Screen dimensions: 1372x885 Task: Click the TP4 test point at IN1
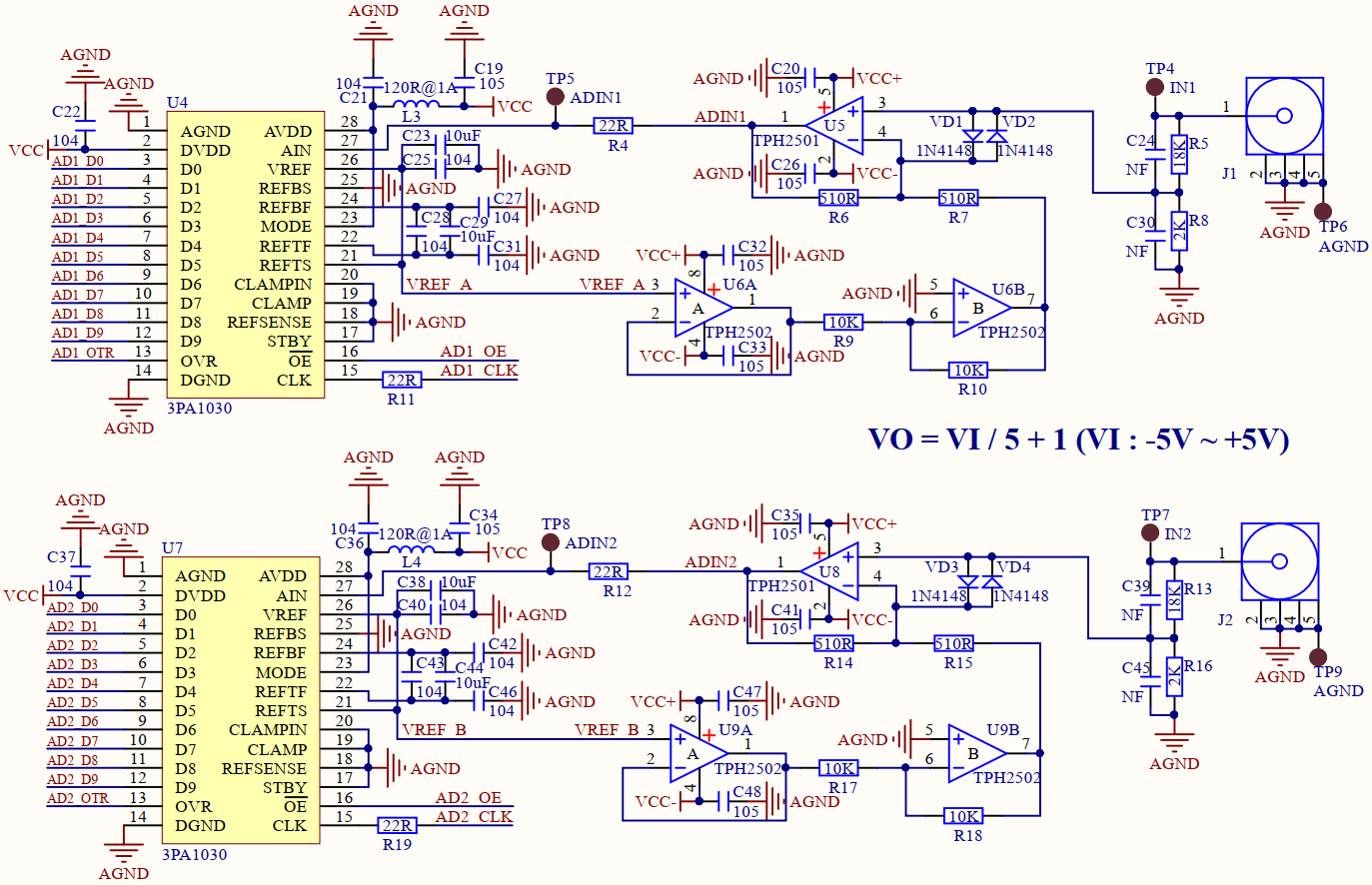pos(1156,87)
